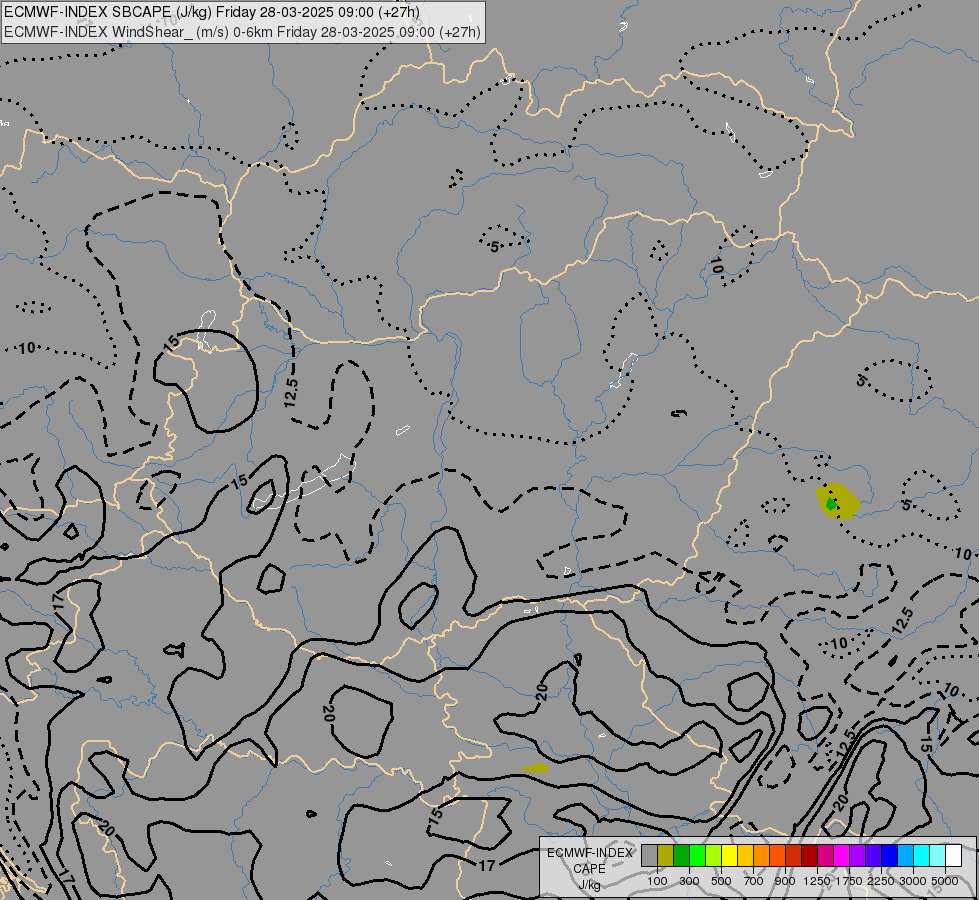The height and width of the screenshot is (900, 979).
Task: Click the 'CAPE' word inside the legend box
Action: point(589,869)
